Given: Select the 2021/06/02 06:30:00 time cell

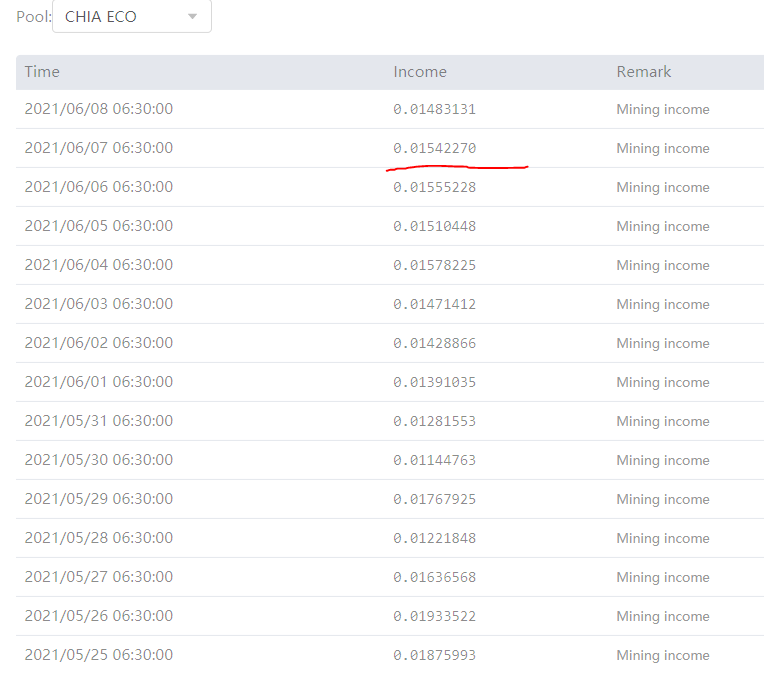Looking at the screenshot, I should point(99,343).
